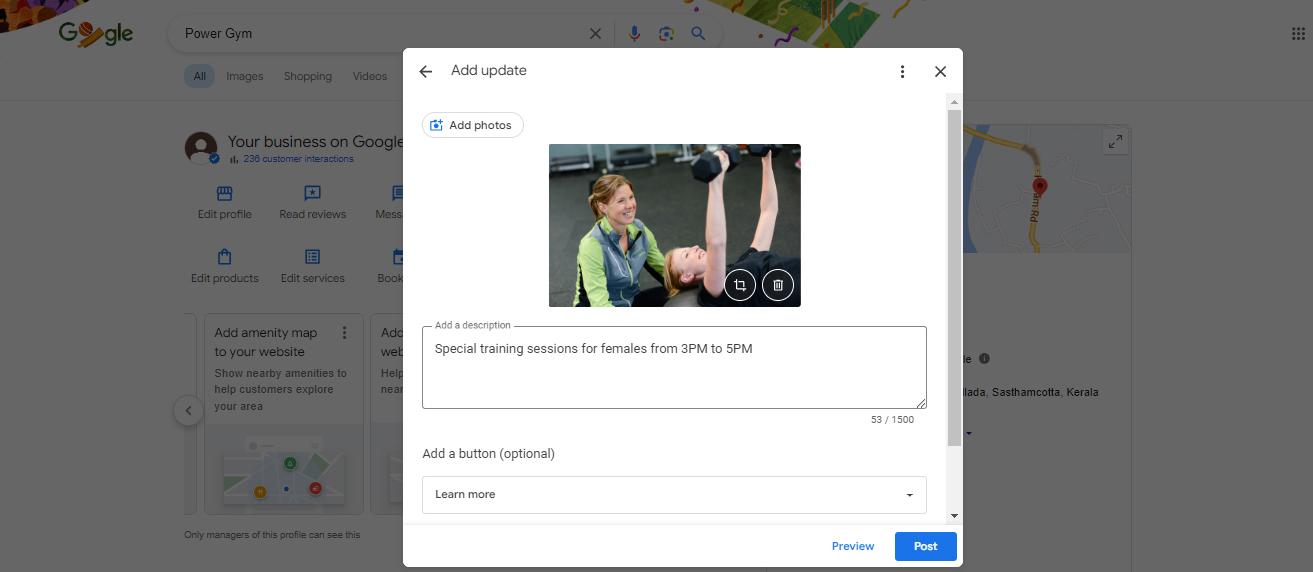Open Edit products
Viewport: 1313px width, 572px height.
tap(224, 266)
